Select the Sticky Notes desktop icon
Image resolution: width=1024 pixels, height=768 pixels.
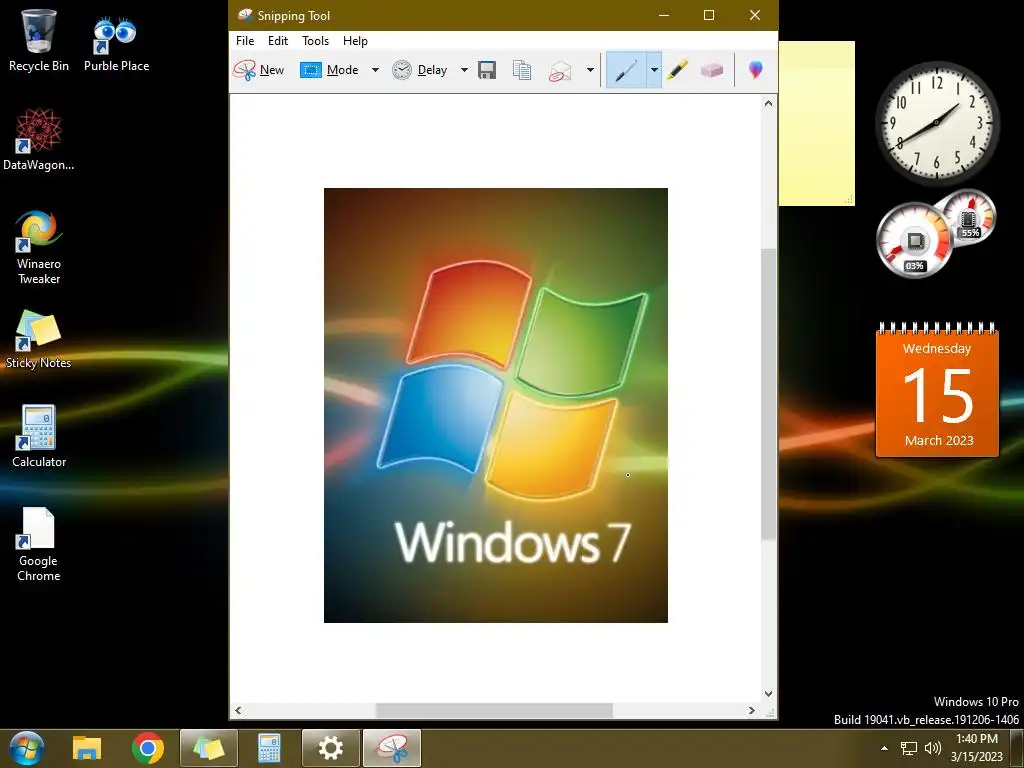point(39,340)
